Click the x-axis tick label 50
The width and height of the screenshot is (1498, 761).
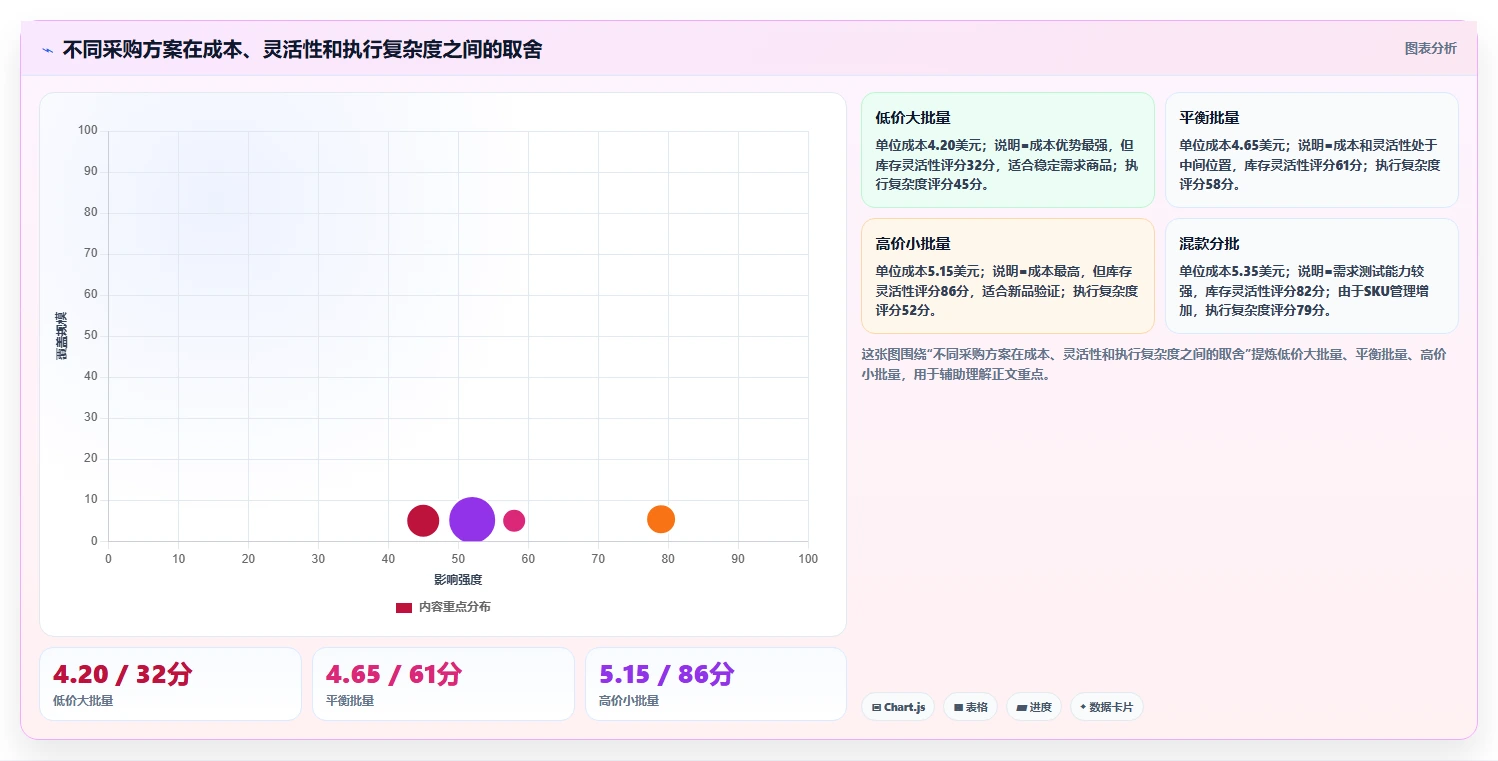click(x=458, y=559)
